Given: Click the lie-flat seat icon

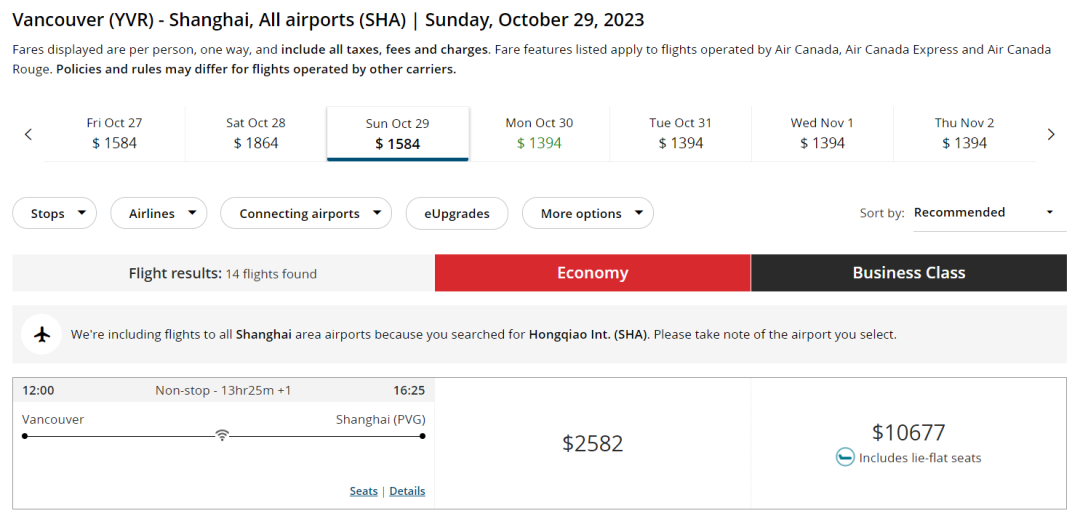Looking at the screenshot, I should (845, 457).
